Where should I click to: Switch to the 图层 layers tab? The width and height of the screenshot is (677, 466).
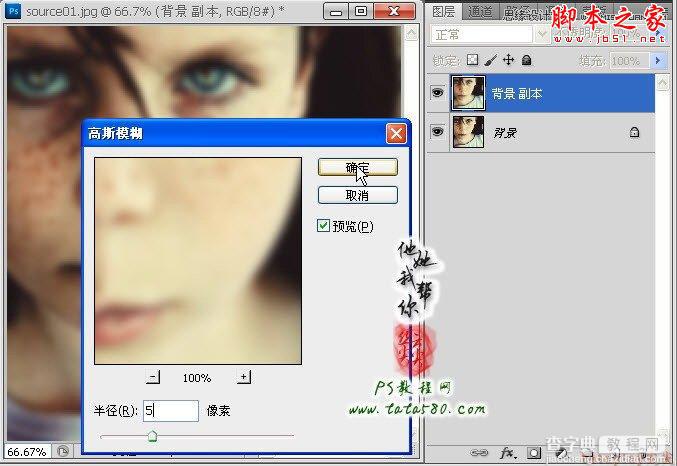click(443, 12)
